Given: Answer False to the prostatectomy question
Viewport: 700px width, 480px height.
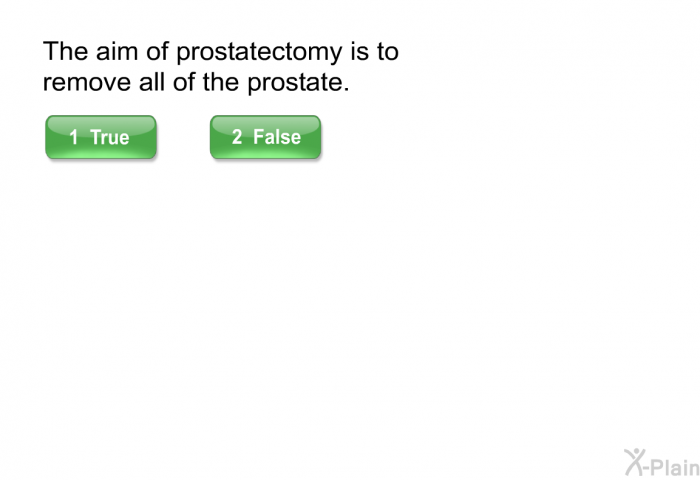Looking at the screenshot, I should pos(265,137).
